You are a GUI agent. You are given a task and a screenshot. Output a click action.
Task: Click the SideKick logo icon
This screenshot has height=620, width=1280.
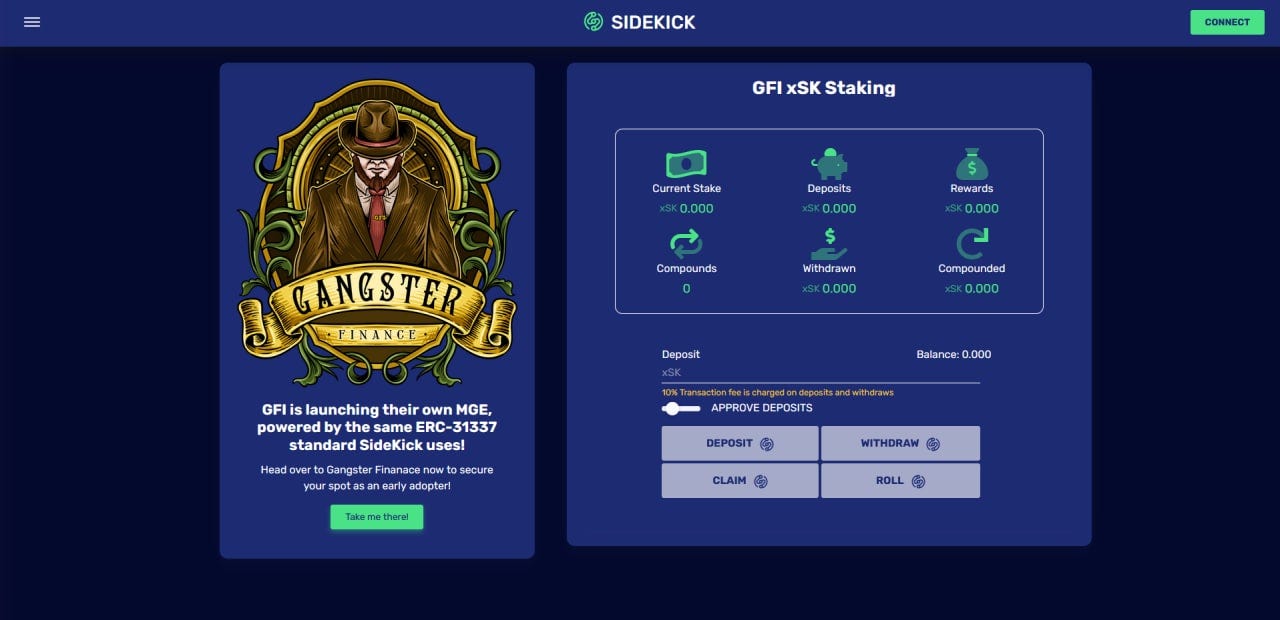tap(594, 22)
